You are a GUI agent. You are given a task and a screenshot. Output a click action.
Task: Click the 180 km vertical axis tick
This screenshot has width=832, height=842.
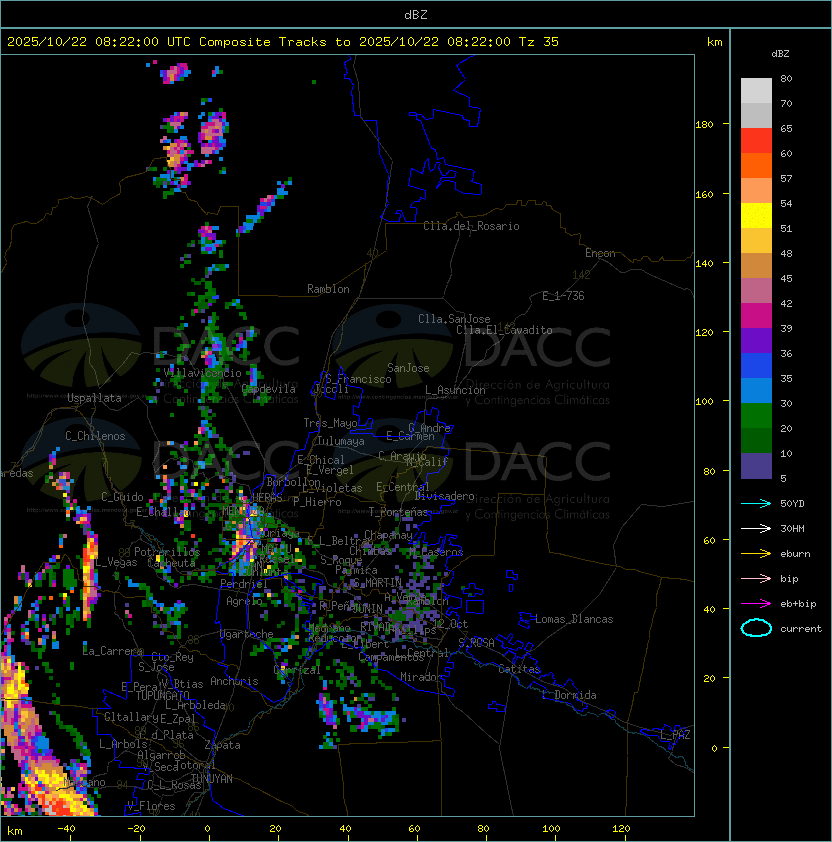click(x=704, y=125)
